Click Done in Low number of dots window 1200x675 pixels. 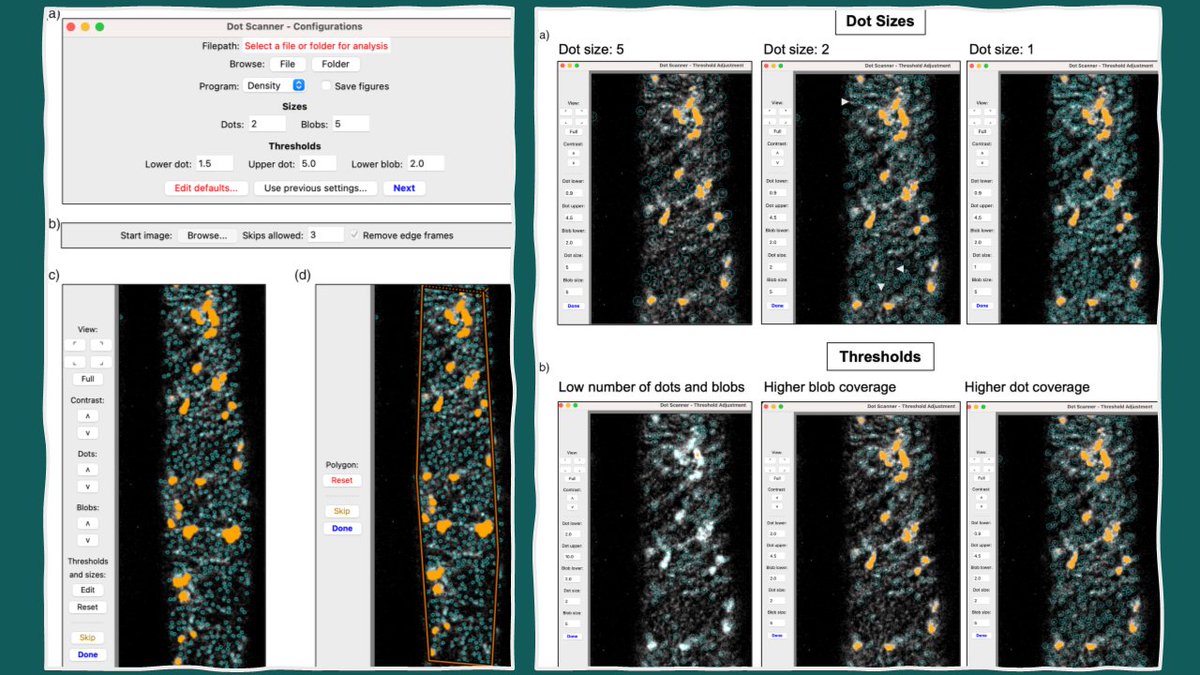pos(573,636)
